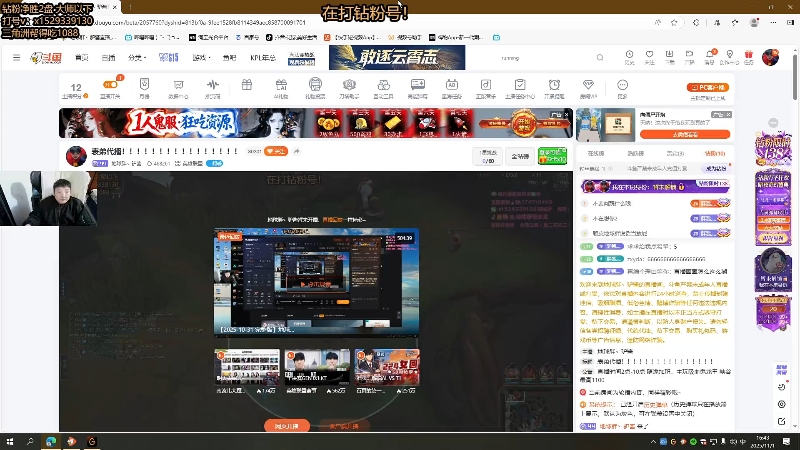This screenshot has height=450, width=800.
Task: Close the ad banner above the stream title
Action: coord(566,114)
